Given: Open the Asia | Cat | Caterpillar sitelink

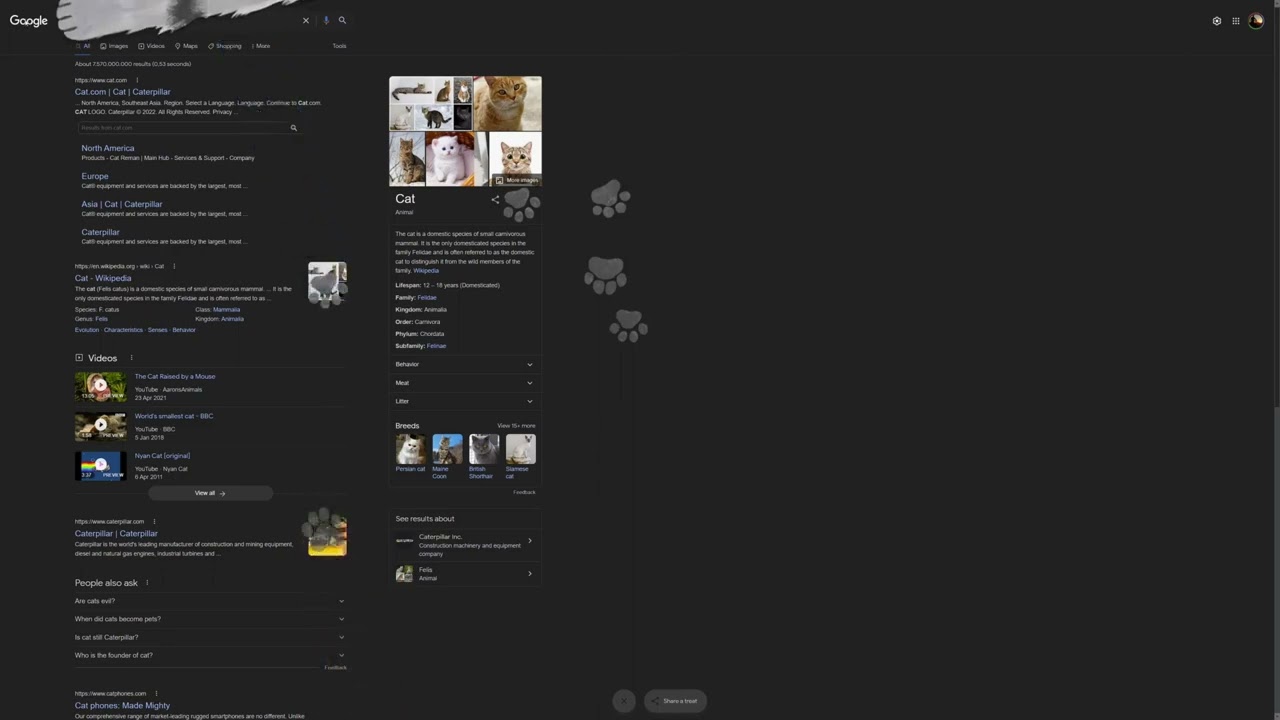Looking at the screenshot, I should click(122, 204).
